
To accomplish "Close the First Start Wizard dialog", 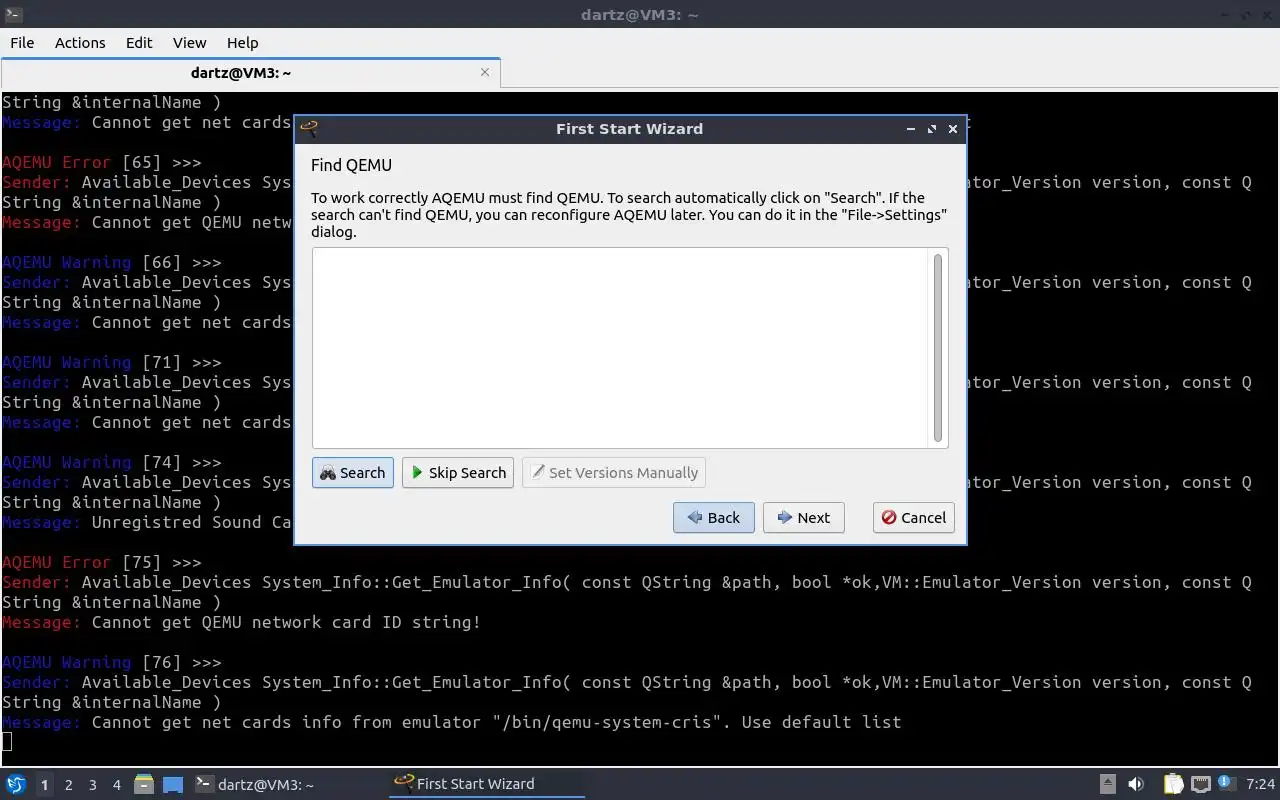I will coord(953,129).
